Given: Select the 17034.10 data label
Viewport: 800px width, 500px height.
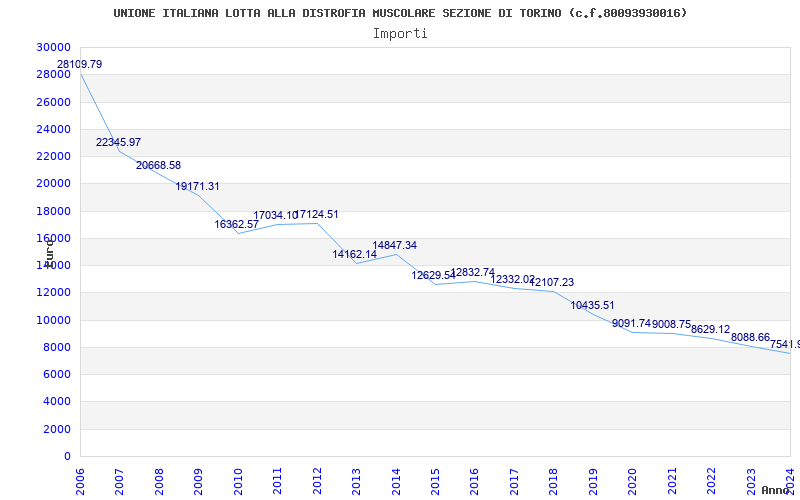Looking at the screenshot, I should pyautogui.click(x=276, y=215).
